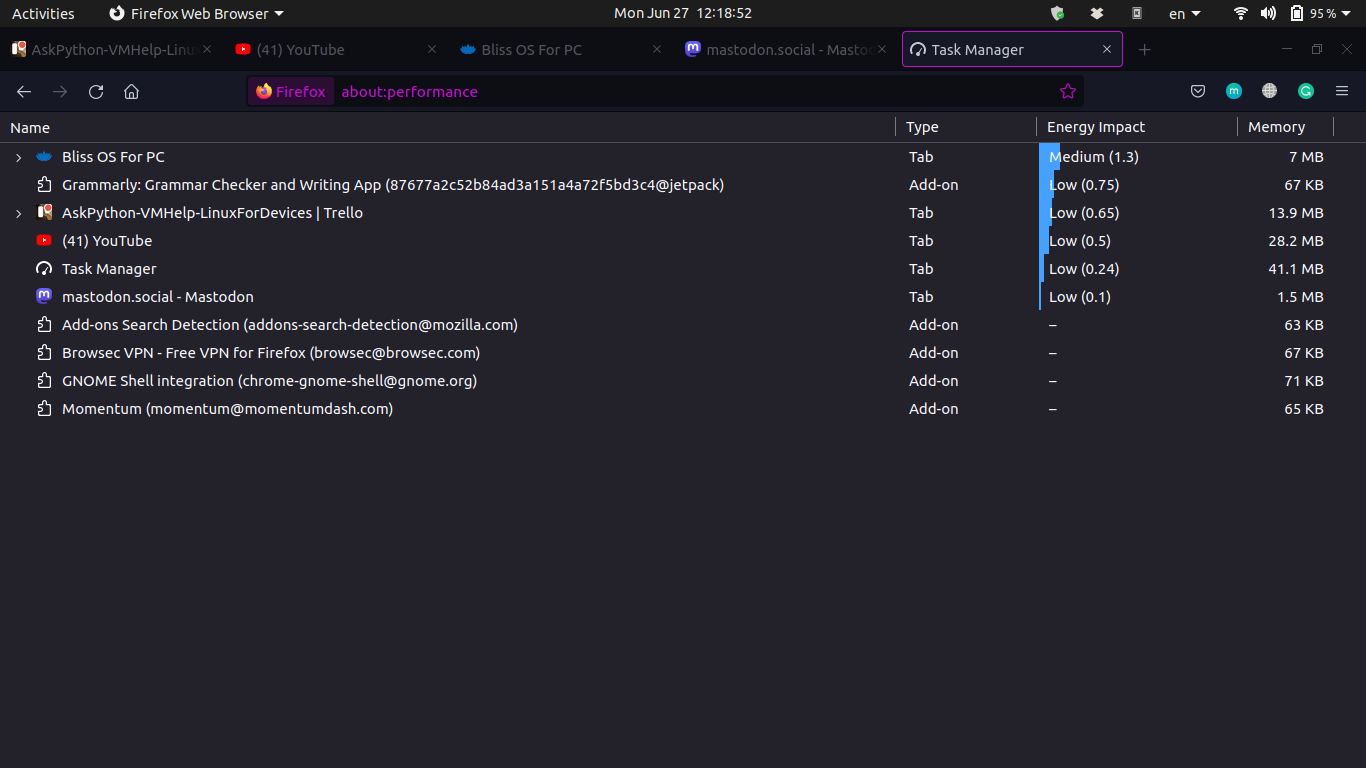Switch to the YouTube tab
The height and width of the screenshot is (768, 1366).
(320, 50)
